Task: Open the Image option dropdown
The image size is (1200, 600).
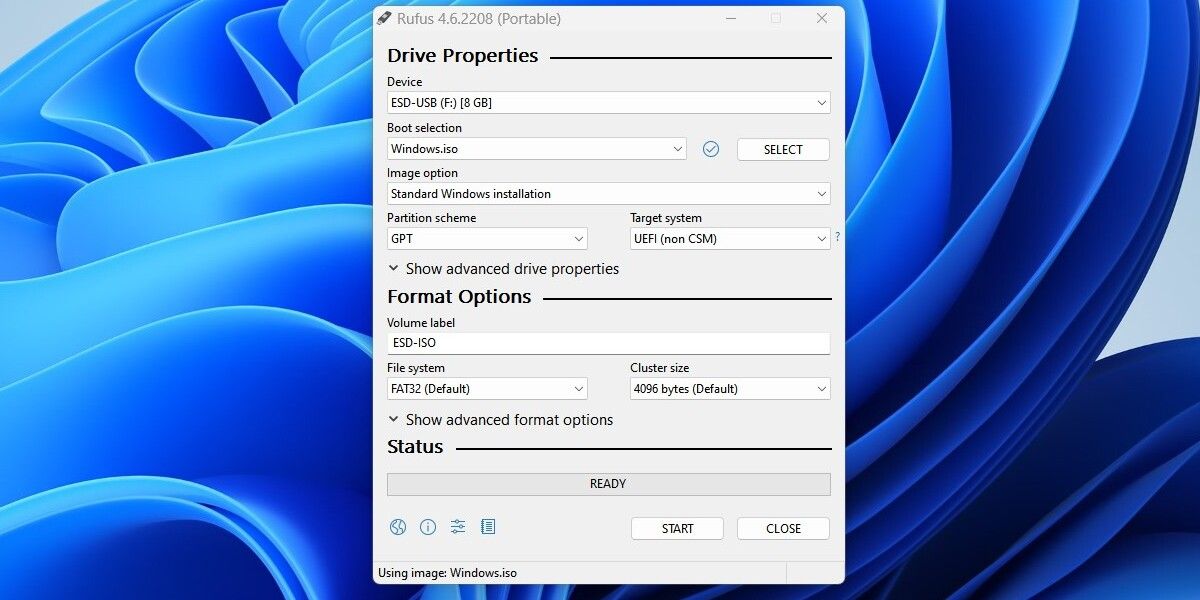Action: coord(608,193)
